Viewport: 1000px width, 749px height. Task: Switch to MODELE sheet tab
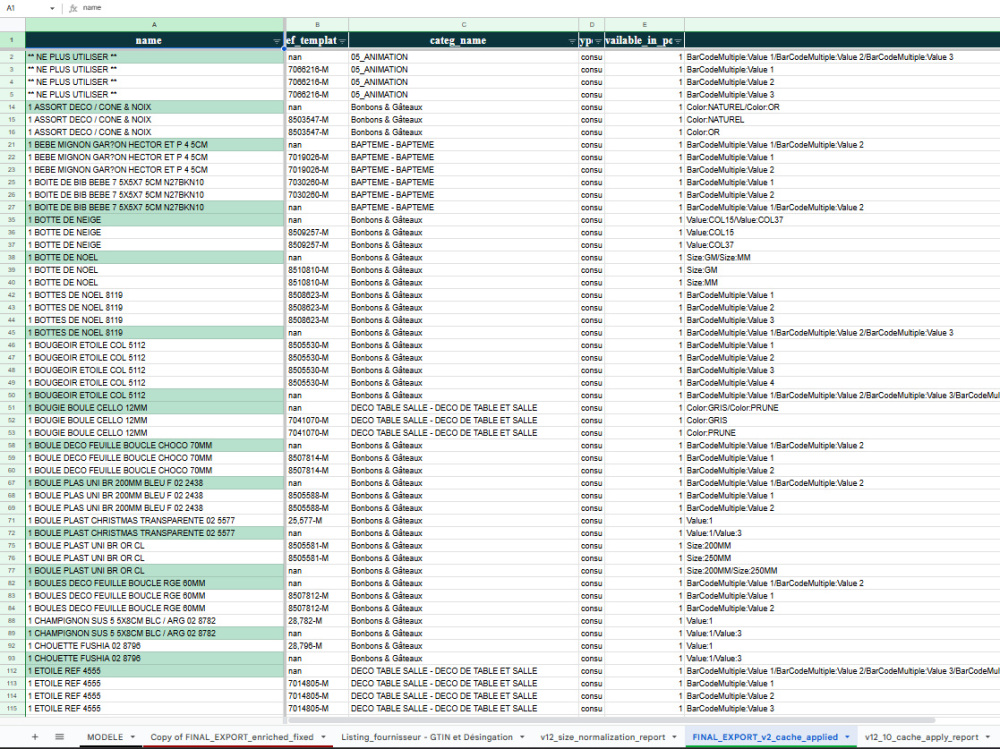(105, 737)
